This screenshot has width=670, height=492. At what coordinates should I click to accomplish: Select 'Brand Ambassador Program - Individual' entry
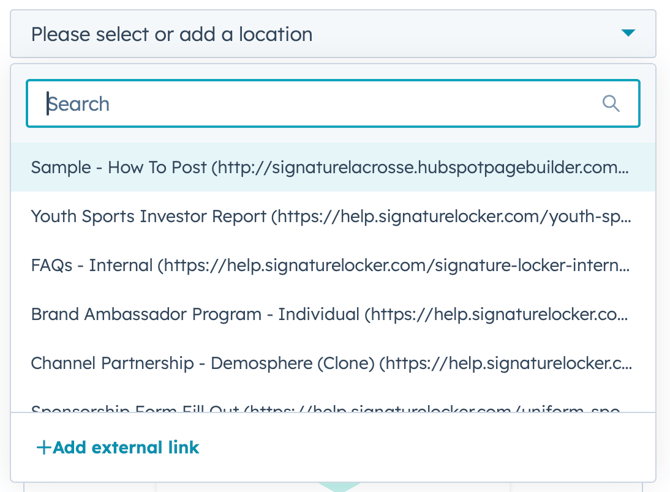tap(330, 314)
